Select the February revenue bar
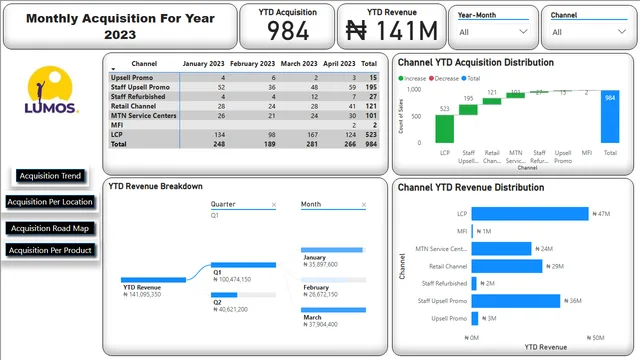The width and height of the screenshot is (640, 360). pos(333,280)
